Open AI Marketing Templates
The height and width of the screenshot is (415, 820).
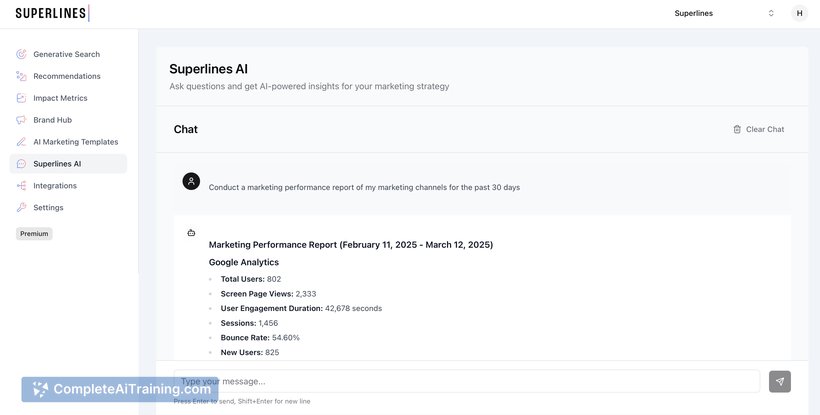point(69,142)
